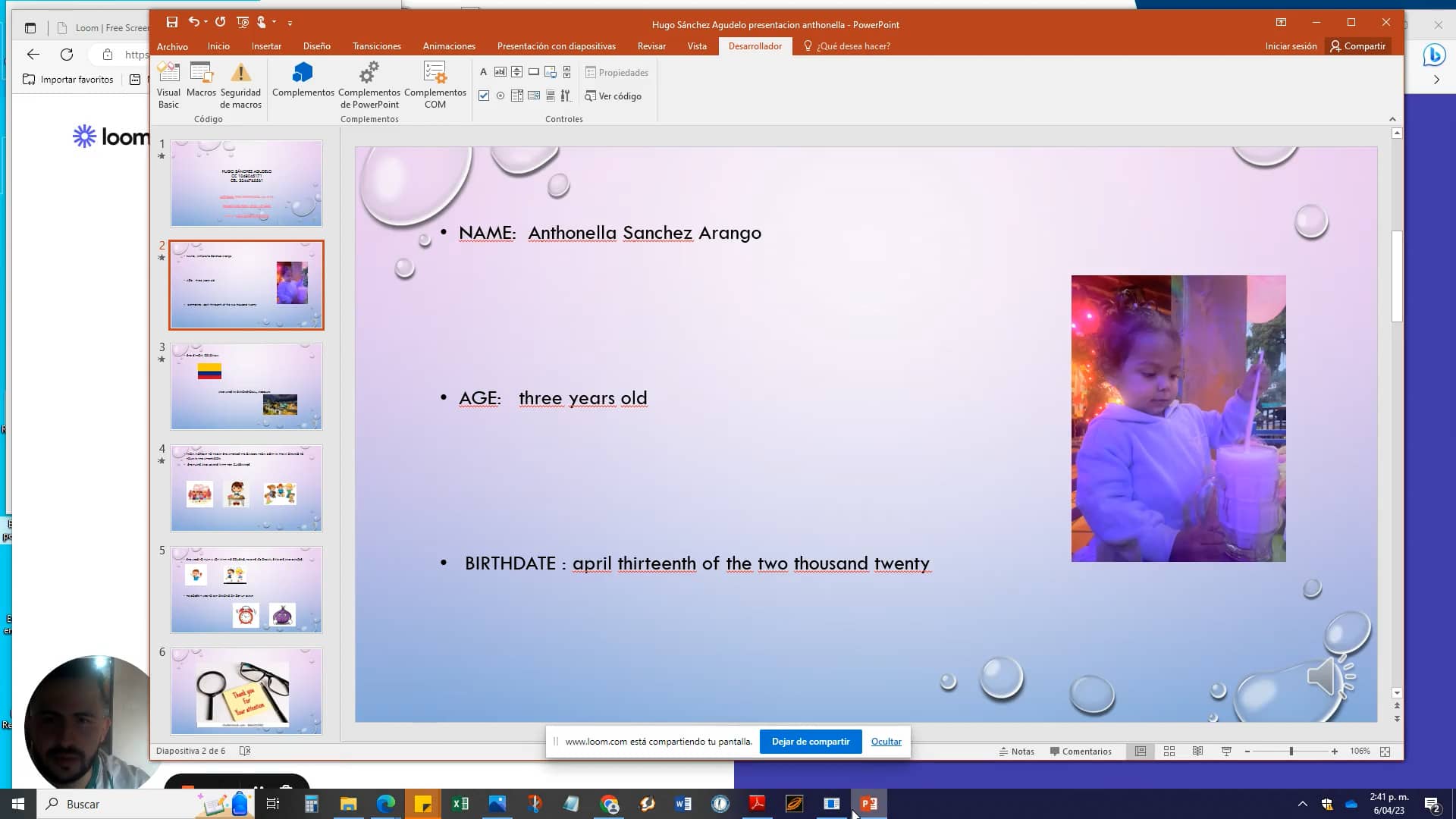
Task: Start slideshow from the status bar icon
Action: point(1226,752)
